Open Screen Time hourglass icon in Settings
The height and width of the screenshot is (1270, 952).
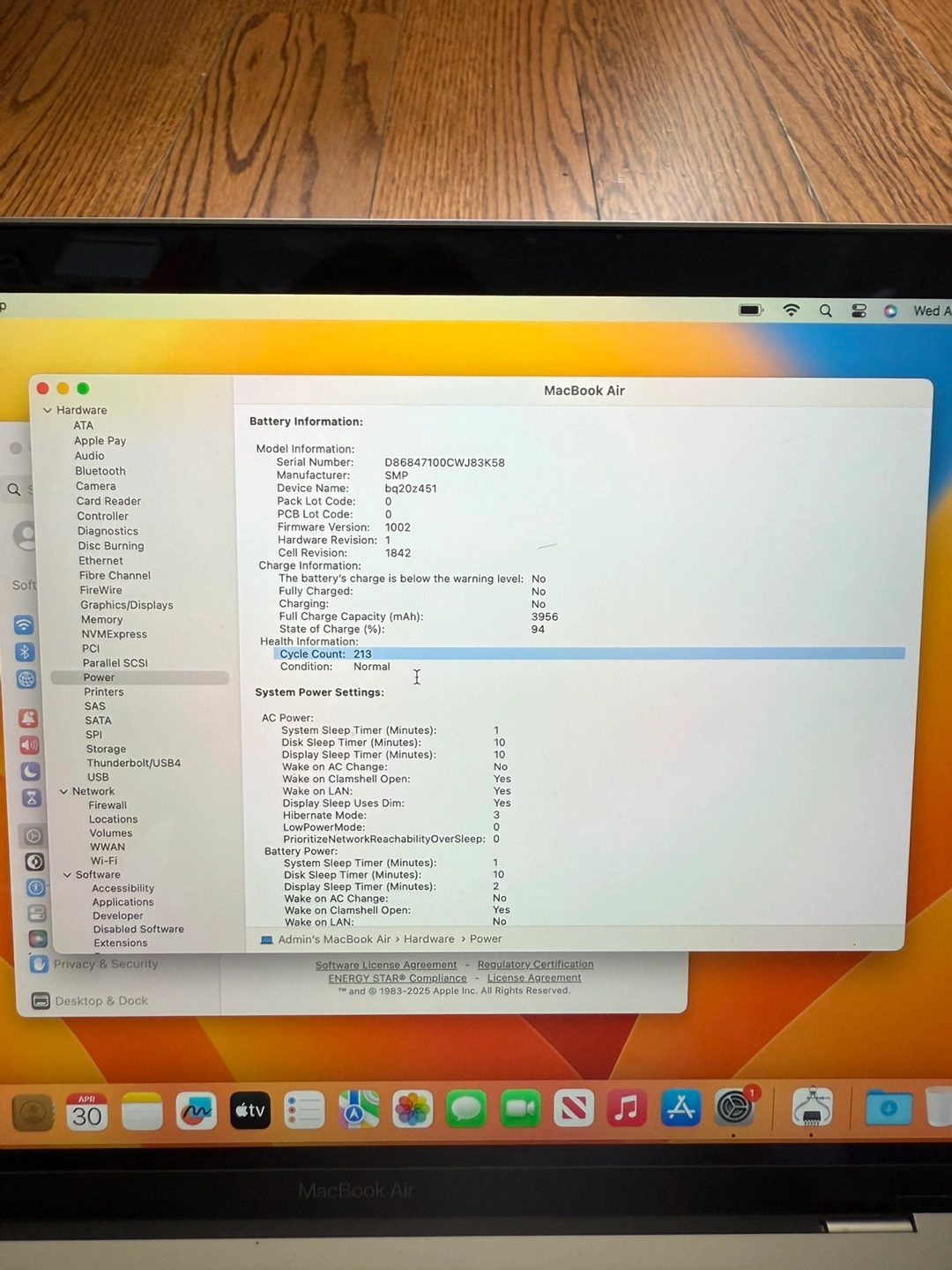(32, 798)
